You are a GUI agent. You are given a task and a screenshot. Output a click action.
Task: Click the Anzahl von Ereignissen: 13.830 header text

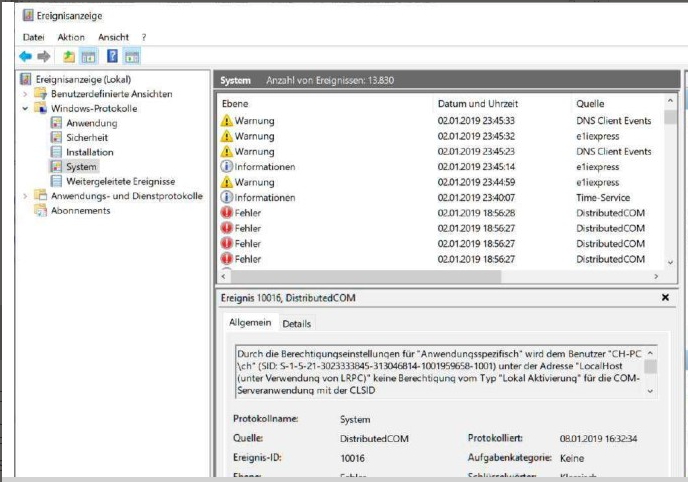click(x=330, y=80)
